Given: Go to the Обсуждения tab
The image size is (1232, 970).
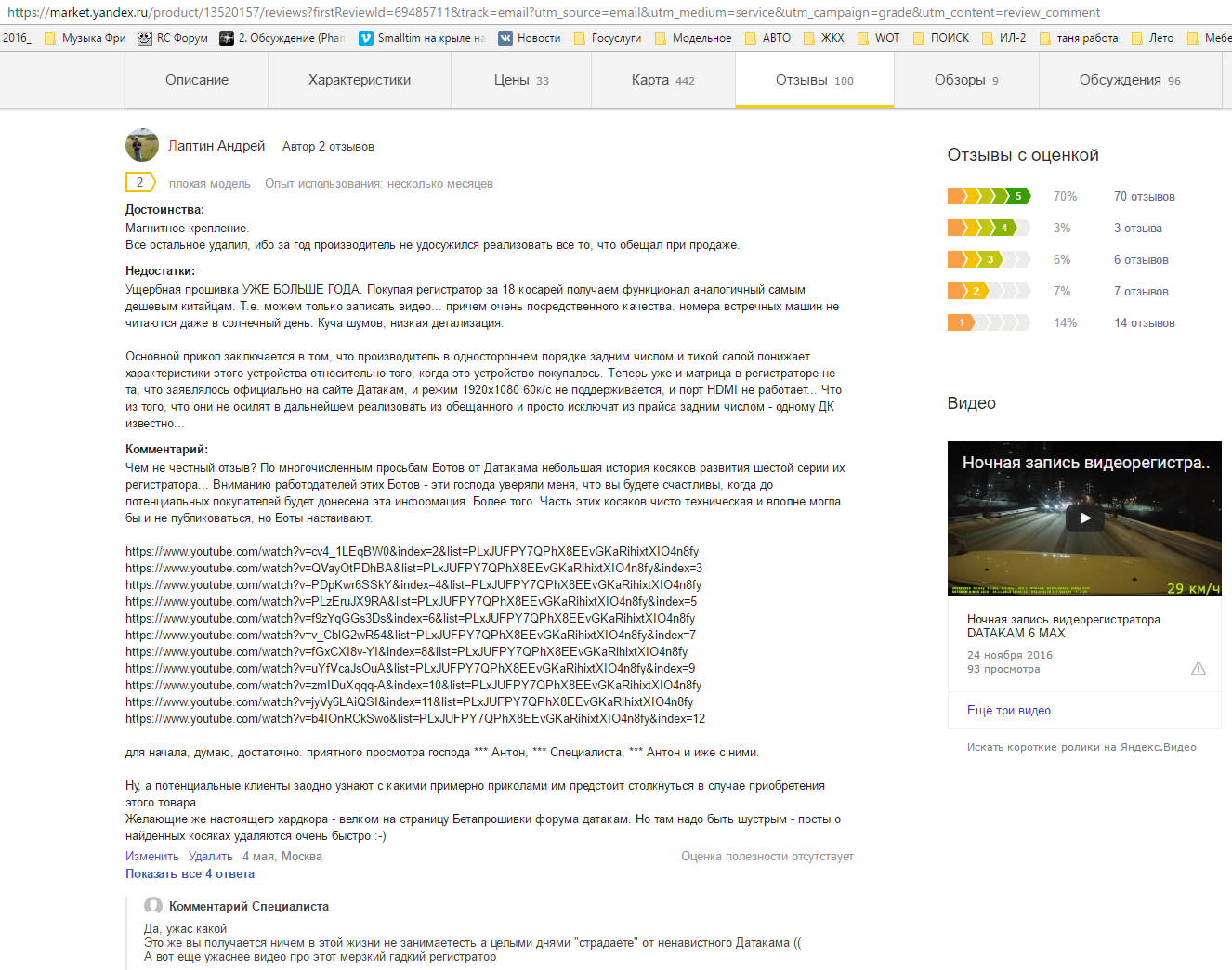Looking at the screenshot, I should coord(1129,80).
